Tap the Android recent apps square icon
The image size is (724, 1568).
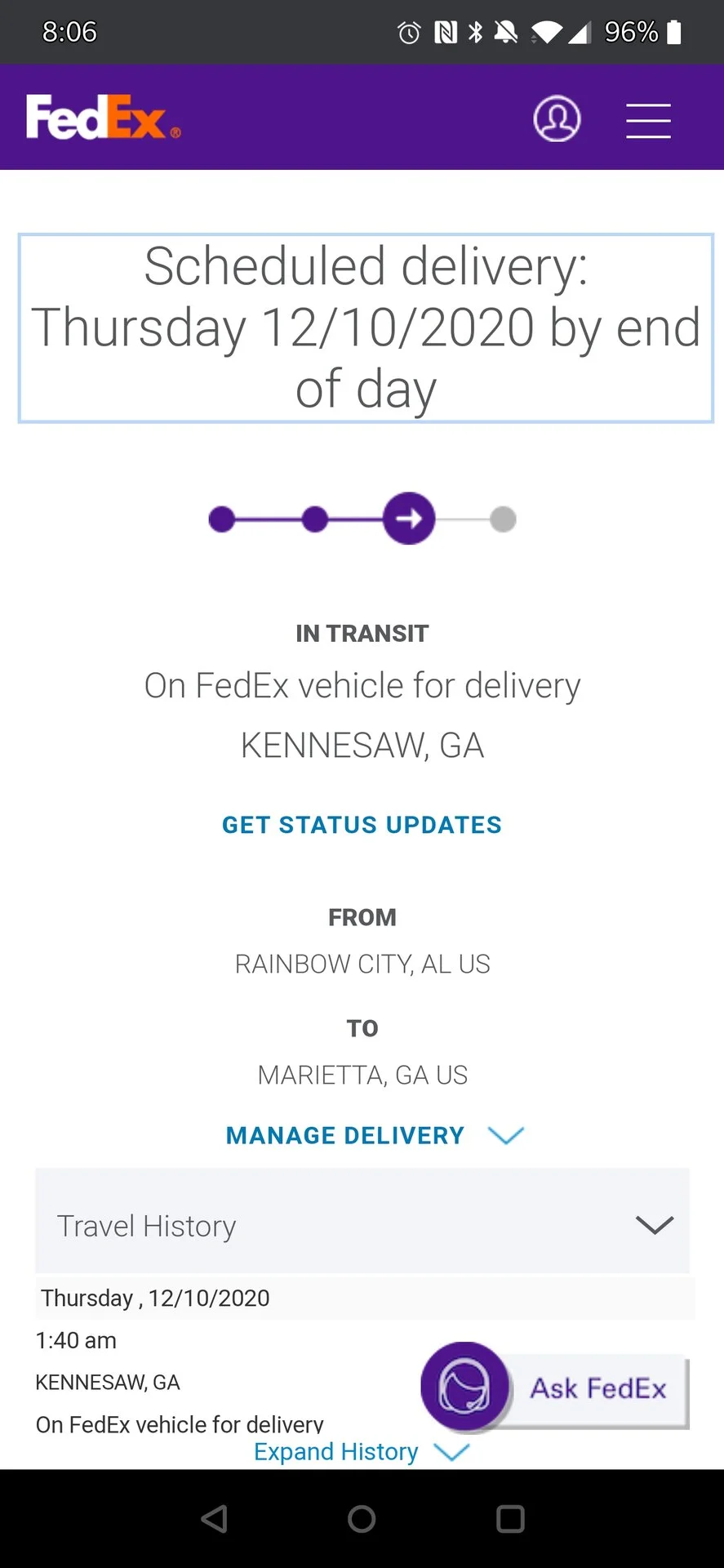pos(510,1519)
